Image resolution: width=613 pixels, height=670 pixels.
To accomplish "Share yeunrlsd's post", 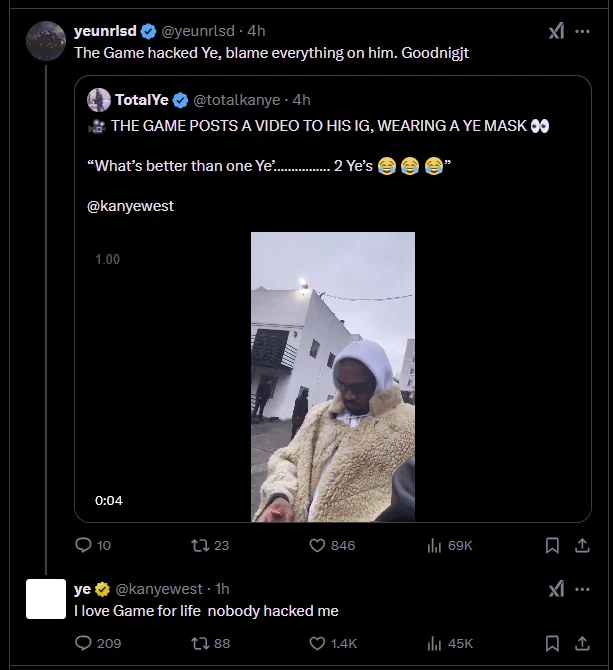I will tap(582, 545).
